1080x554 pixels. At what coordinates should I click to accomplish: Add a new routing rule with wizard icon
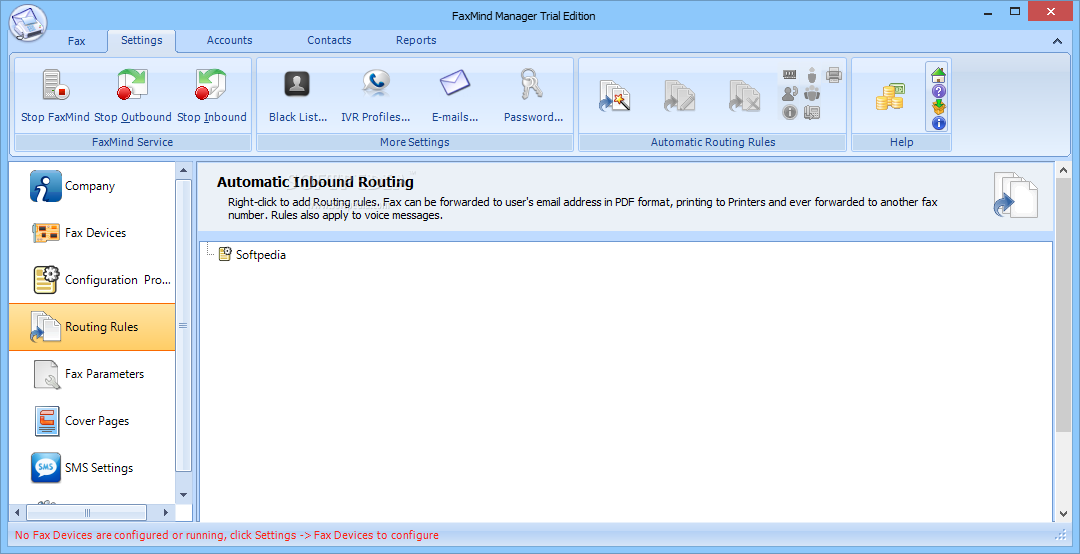[615, 96]
